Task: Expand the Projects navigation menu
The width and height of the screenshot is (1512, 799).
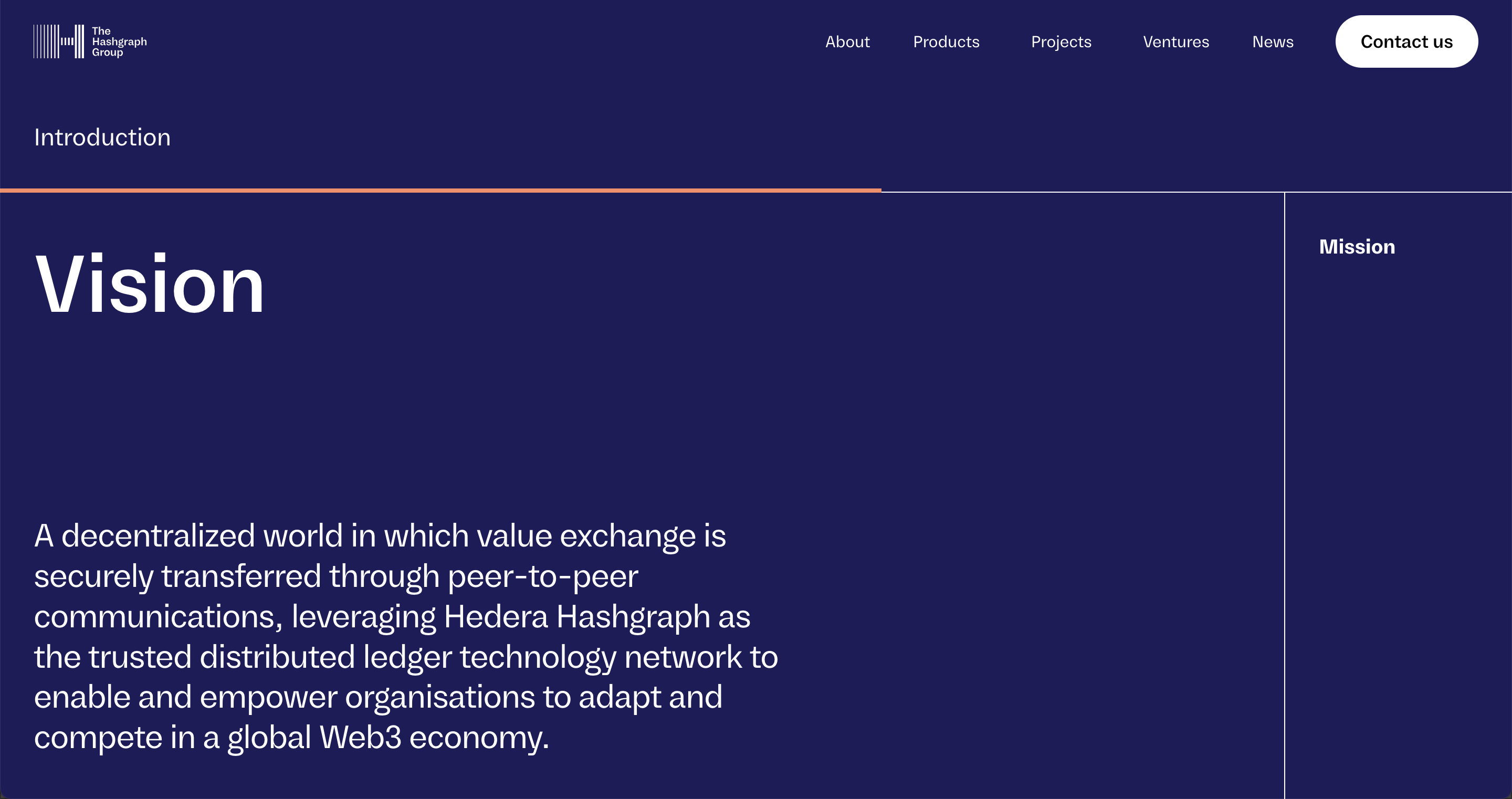Action: point(1060,41)
